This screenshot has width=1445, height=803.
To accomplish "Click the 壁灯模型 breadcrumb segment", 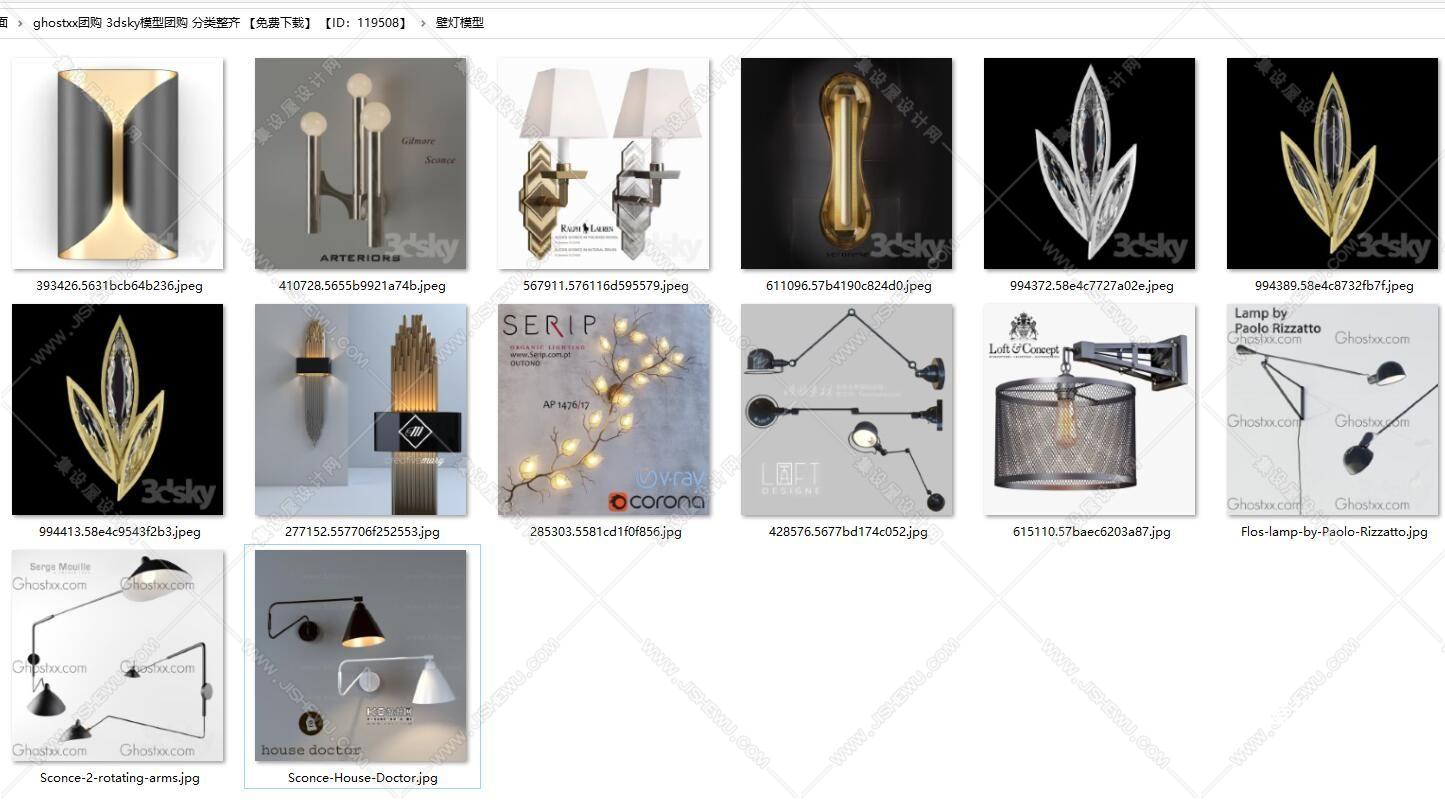I will coord(460,22).
